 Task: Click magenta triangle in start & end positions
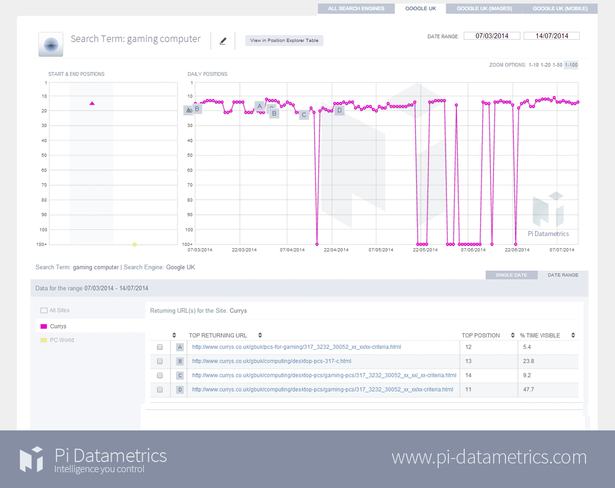click(x=92, y=103)
